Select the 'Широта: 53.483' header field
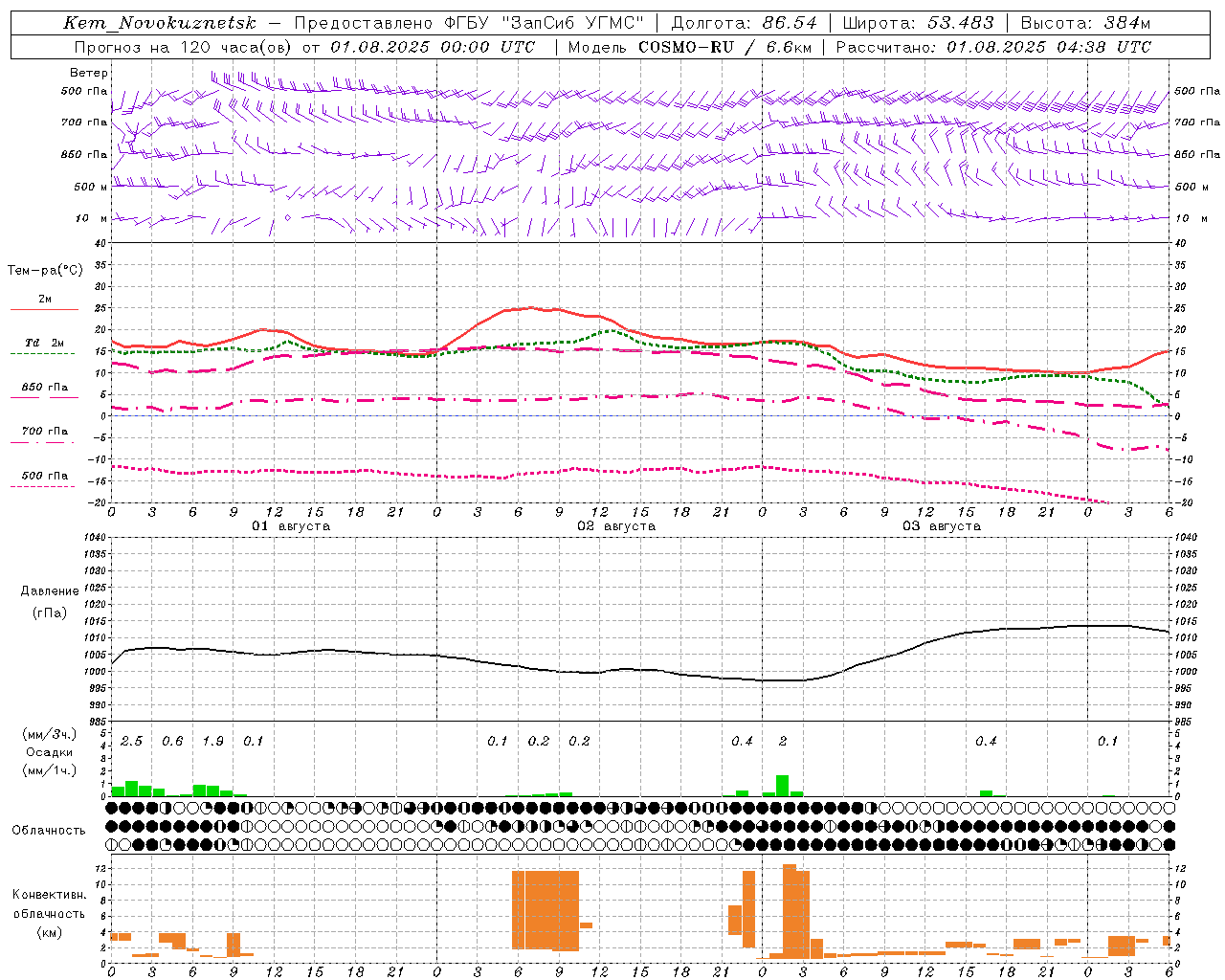 pos(919,23)
